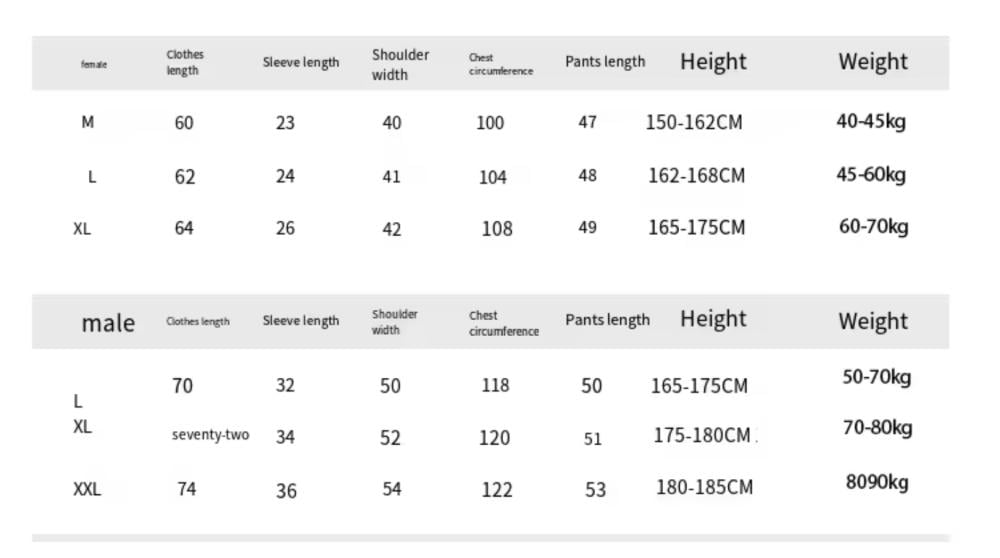
Task: Click the 'seventy-two' clothes length cell
Action: coord(210,435)
